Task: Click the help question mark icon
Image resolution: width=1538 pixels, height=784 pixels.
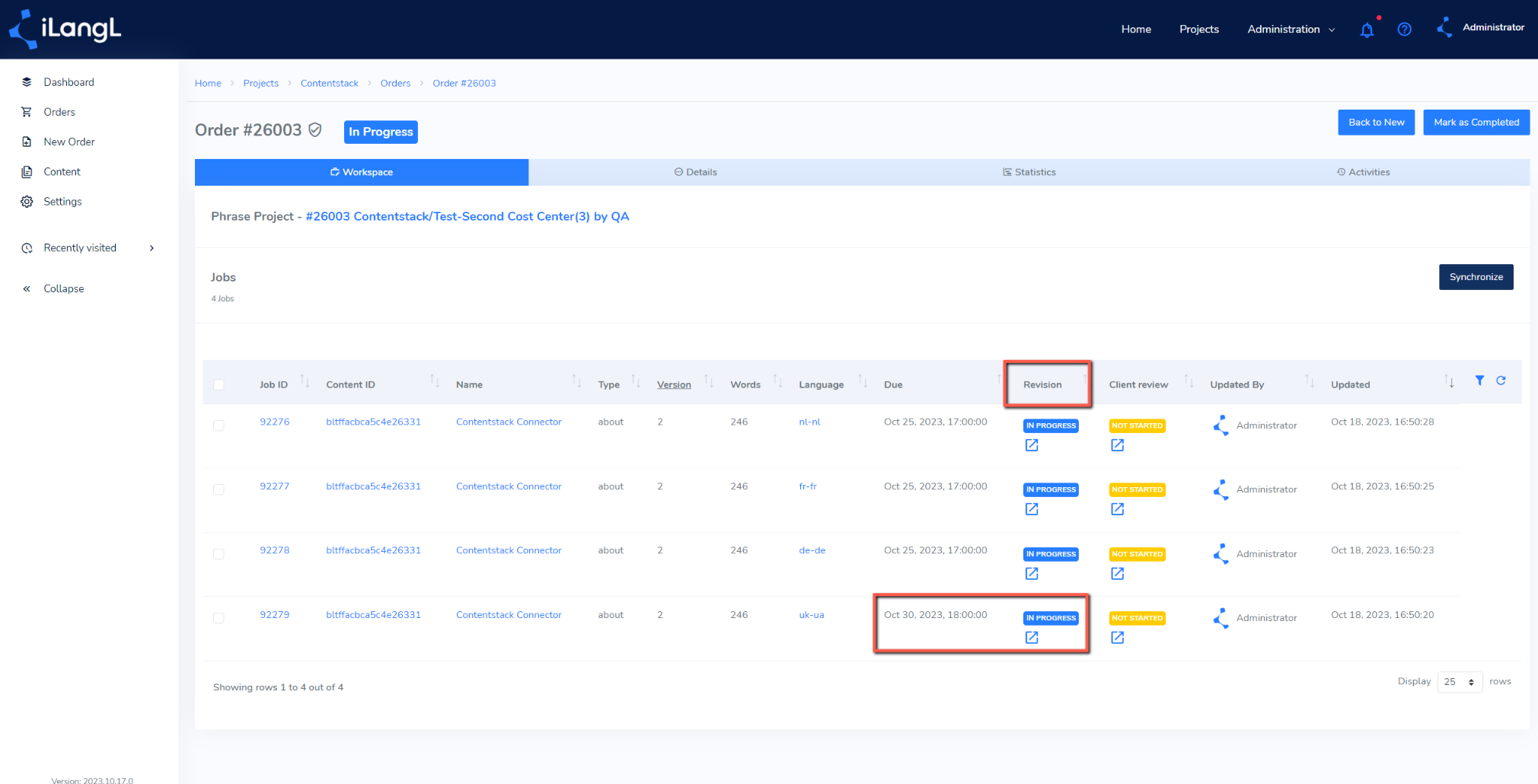Action: (x=1405, y=29)
